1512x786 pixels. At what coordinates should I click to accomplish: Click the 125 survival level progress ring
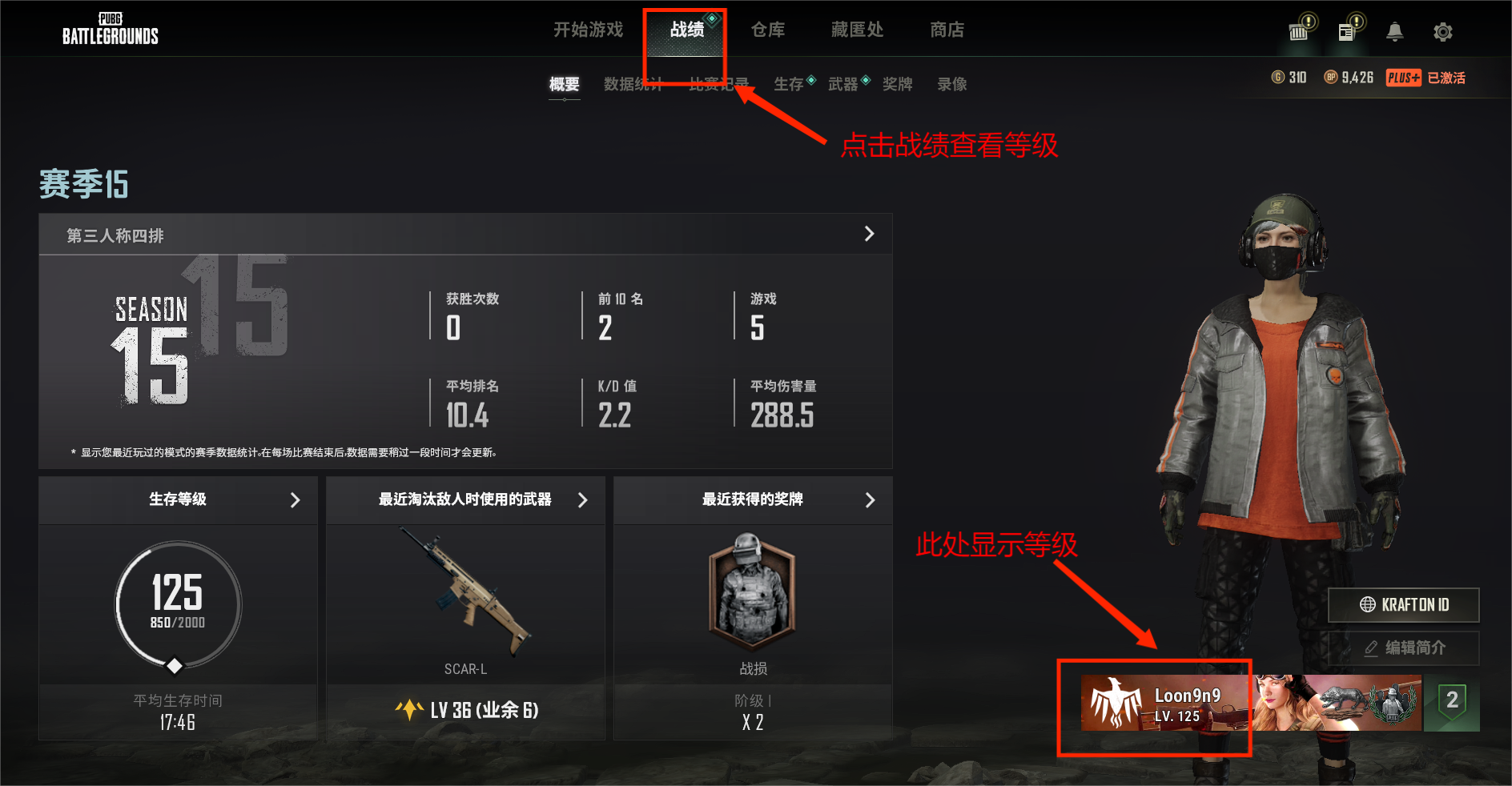pyautogui.click(x=178, y=605)
